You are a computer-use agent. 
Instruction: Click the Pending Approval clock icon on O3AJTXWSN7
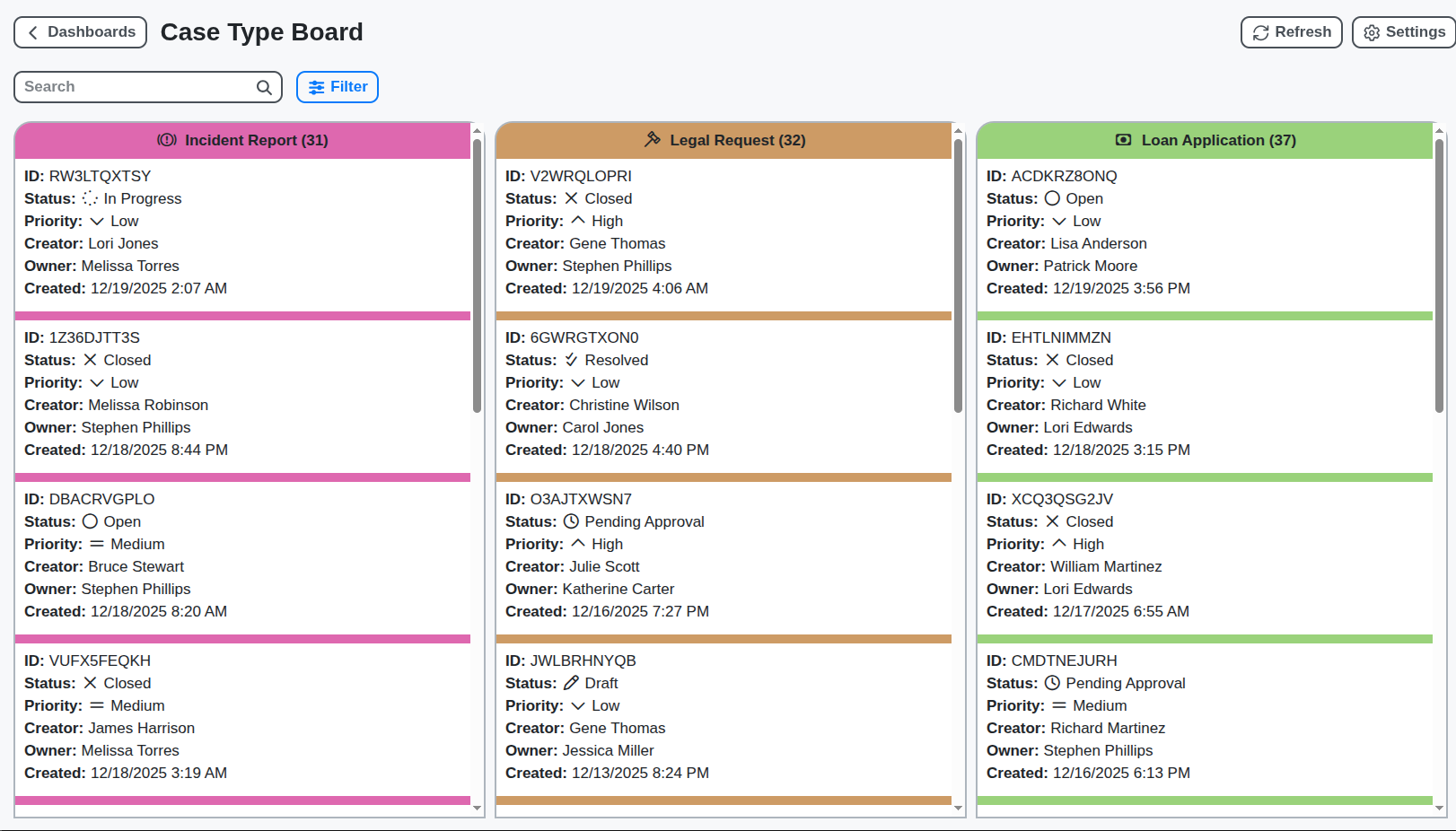click(x=574, y=520)
